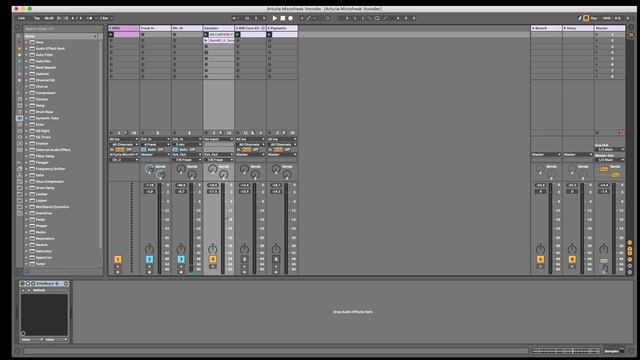Screen dimensions: 640x360
Task: Select the 'Freak In' track header
Action: 156,28
